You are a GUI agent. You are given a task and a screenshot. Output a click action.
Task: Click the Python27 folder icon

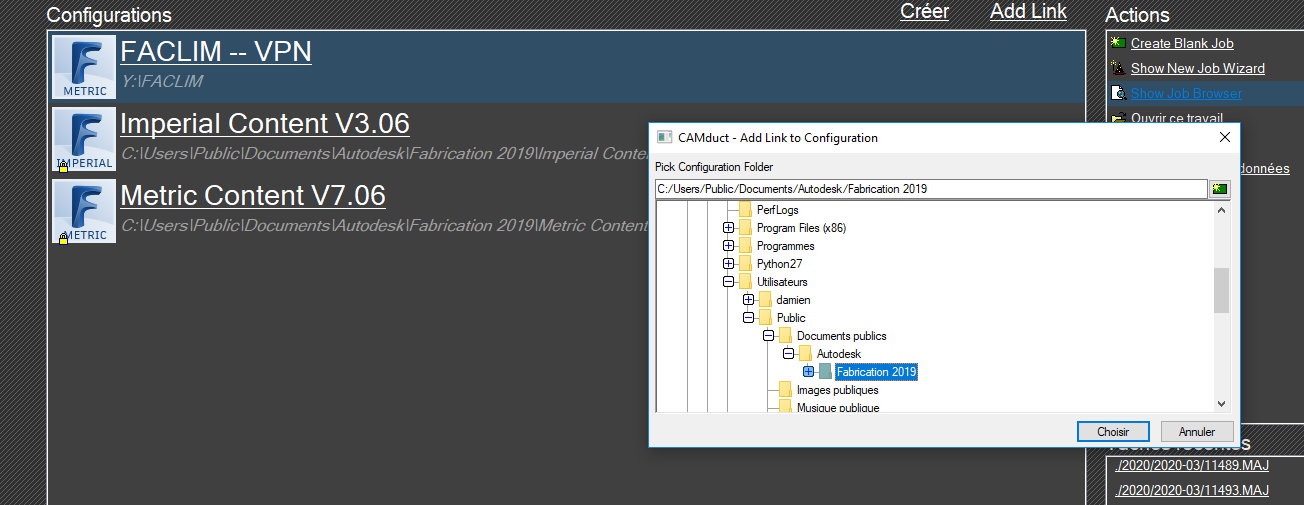tap(745, 264)
